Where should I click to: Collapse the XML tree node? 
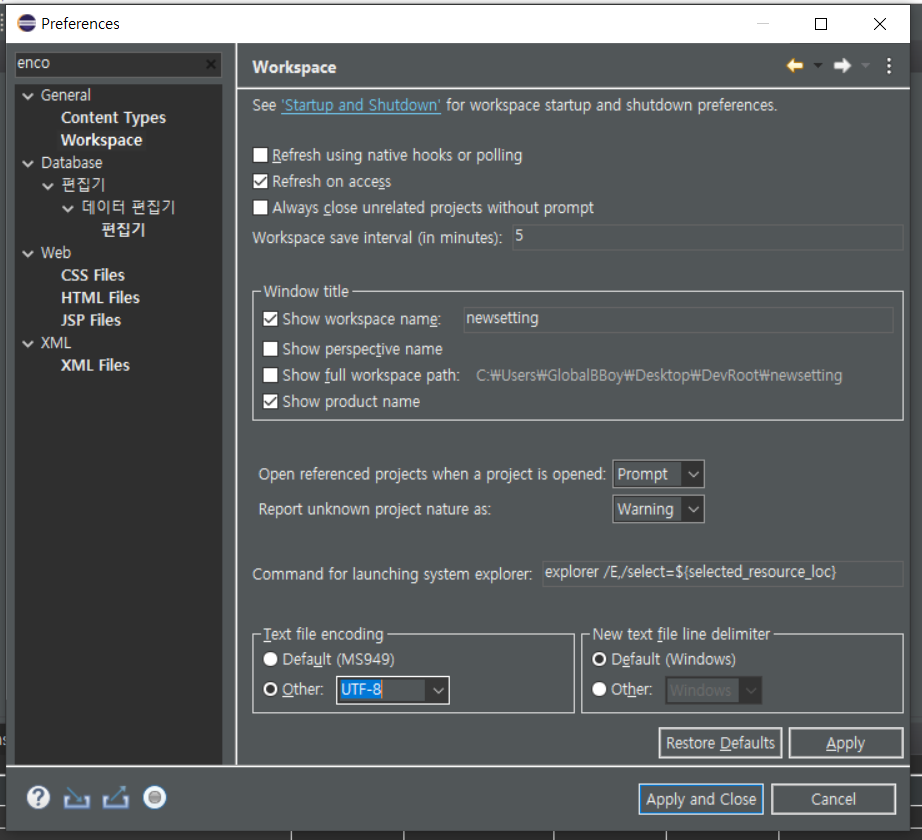click(28, 343)
